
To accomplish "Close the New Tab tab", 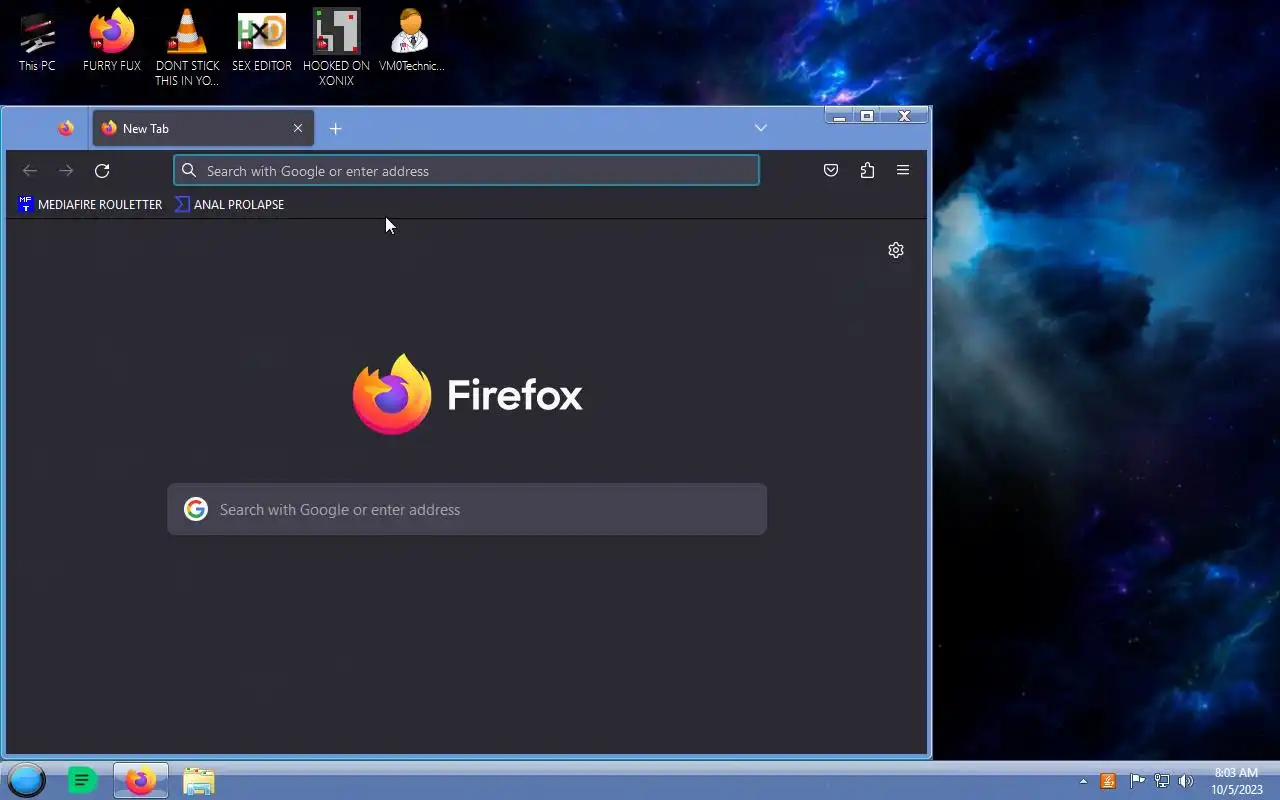I will tap(298, 128).
